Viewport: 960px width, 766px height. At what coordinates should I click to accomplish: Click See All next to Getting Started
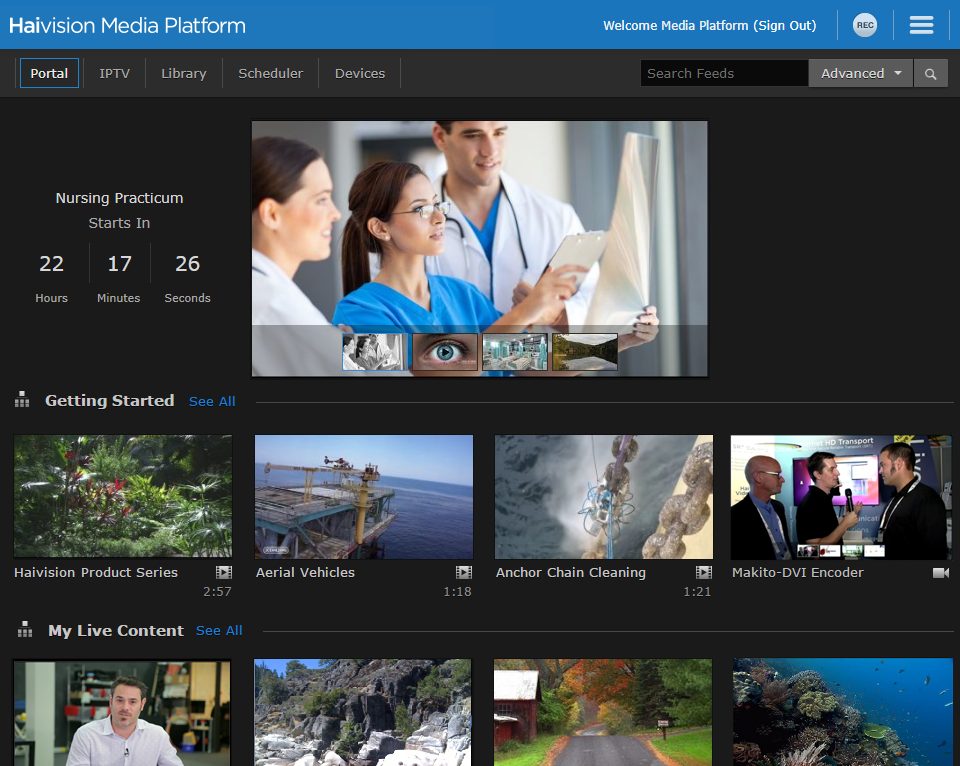pos(212,401)
